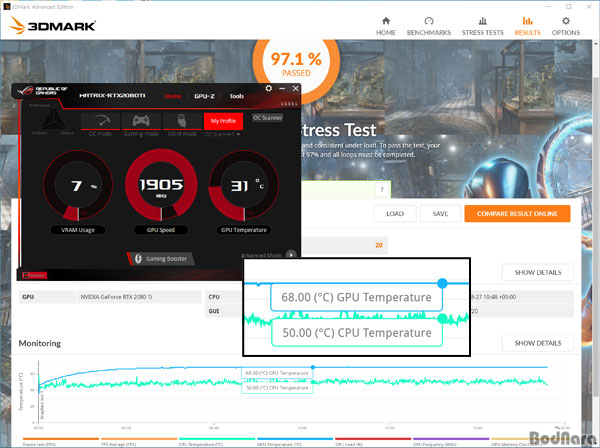This screenshot has width=600, height=448.
Task: Select Silent mode owl icon
Action: 182,121
